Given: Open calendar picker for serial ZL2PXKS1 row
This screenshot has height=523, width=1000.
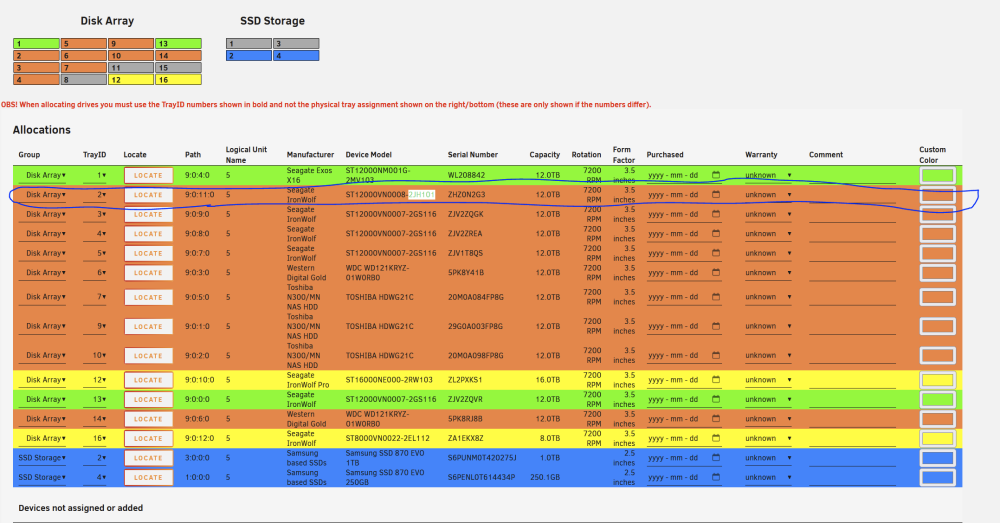Looking at the screenshot, I should click(716, 379).
